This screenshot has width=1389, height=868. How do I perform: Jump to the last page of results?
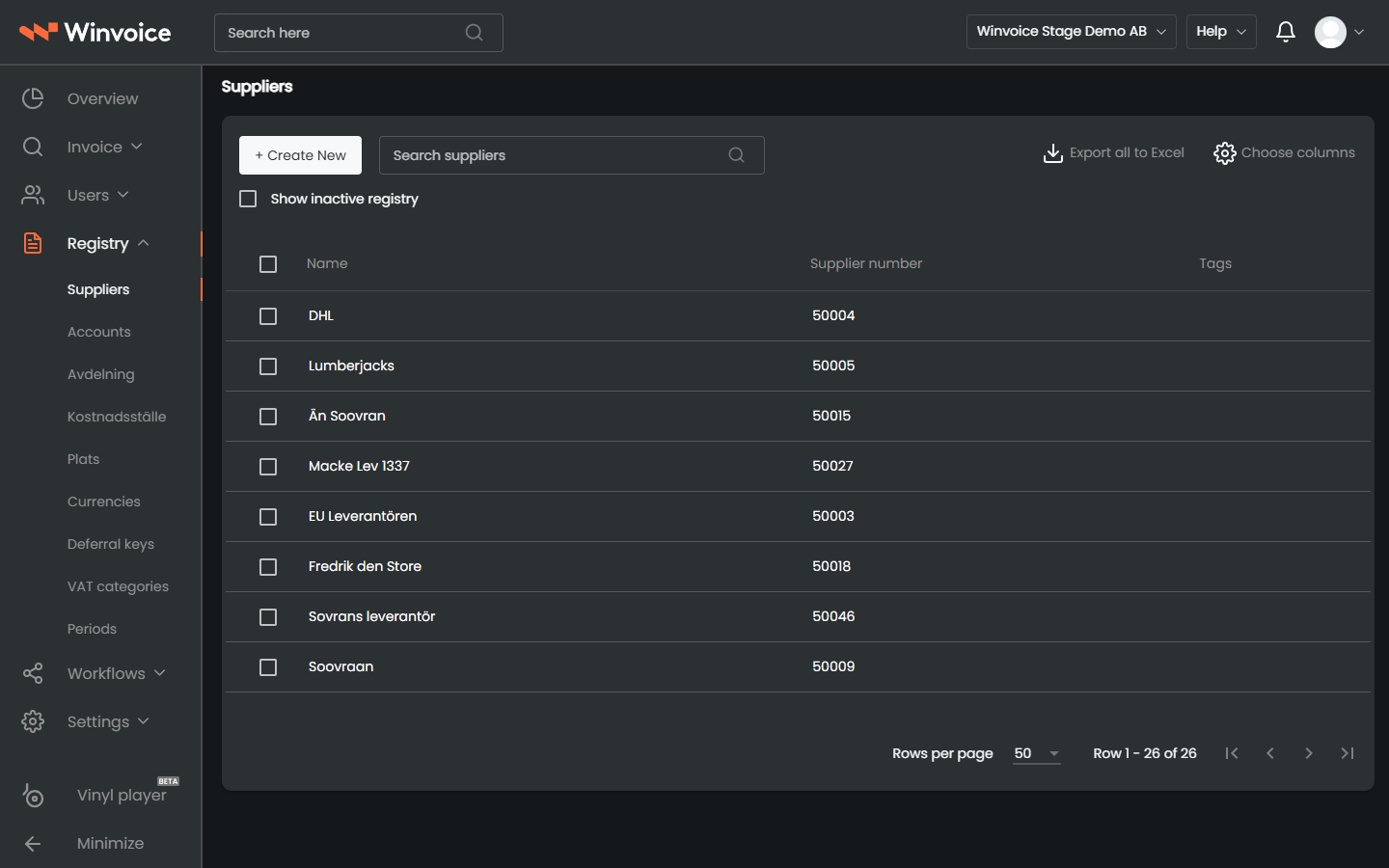pos(1348,753)
